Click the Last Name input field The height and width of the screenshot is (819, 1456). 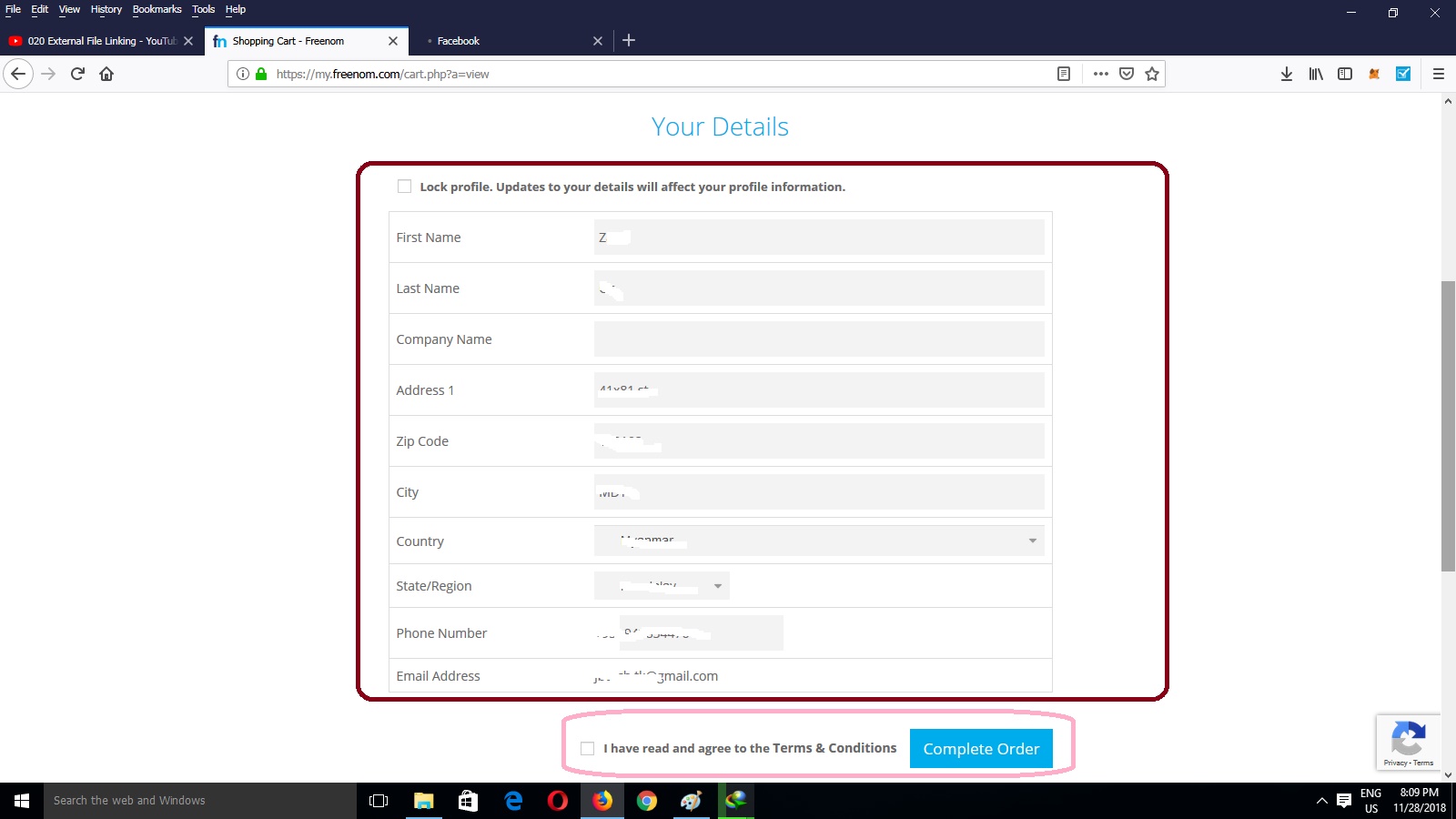coord(819,288)
